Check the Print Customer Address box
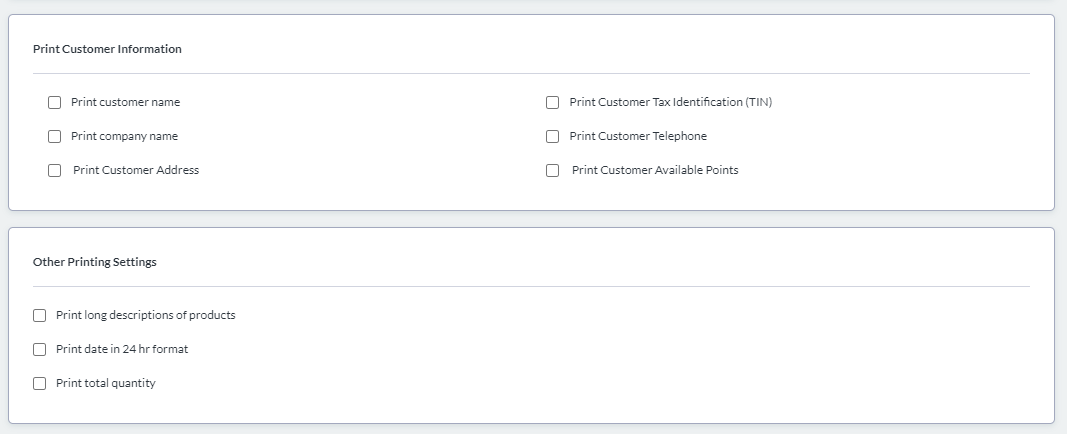1067x434 pixels. pos(55,170)
